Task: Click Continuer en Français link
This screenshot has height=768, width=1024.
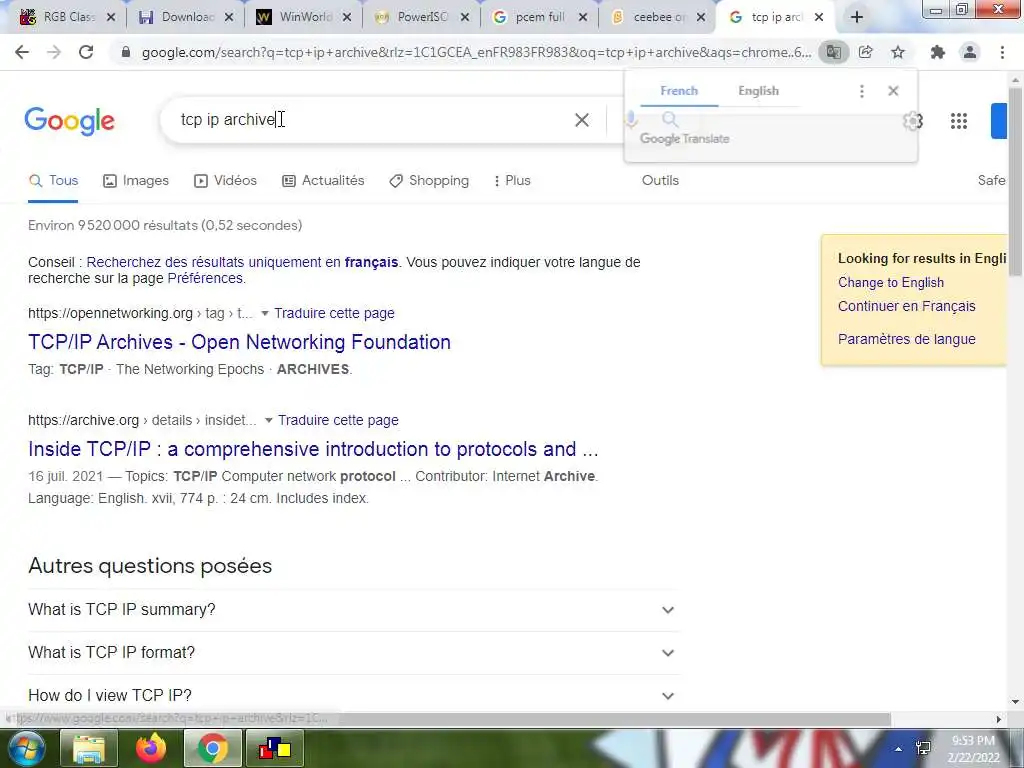Action: point(906,306)
